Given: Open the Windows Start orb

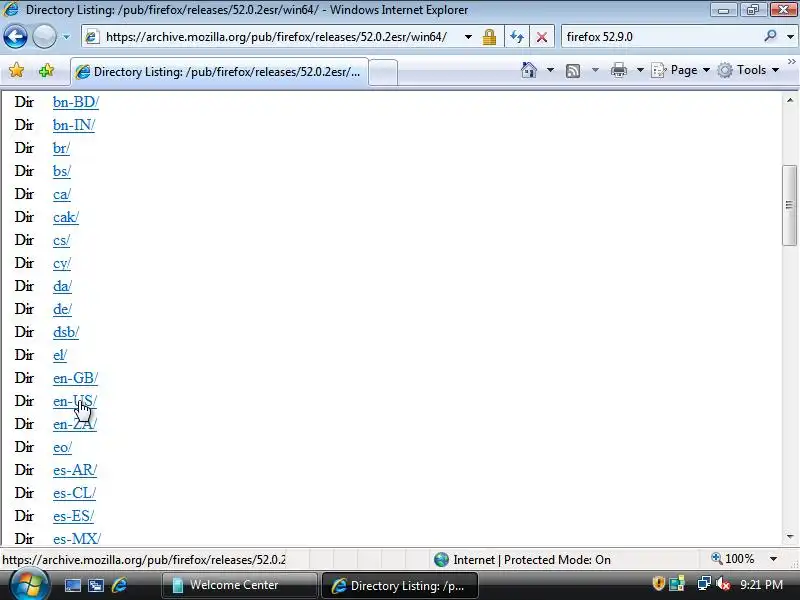Looking at the screenshot, I should click(28, 584).
